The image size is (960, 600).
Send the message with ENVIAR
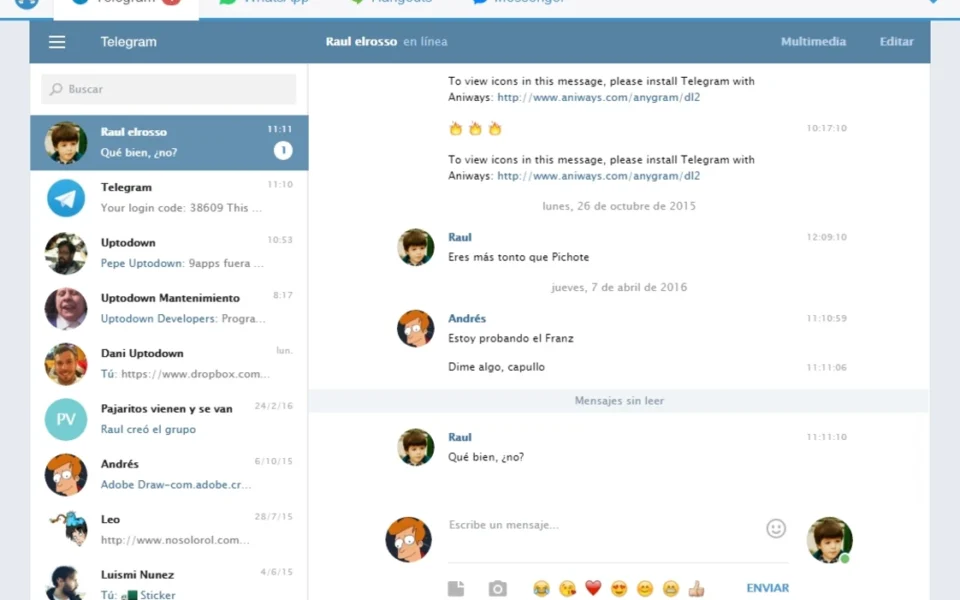tap(767, 588)
